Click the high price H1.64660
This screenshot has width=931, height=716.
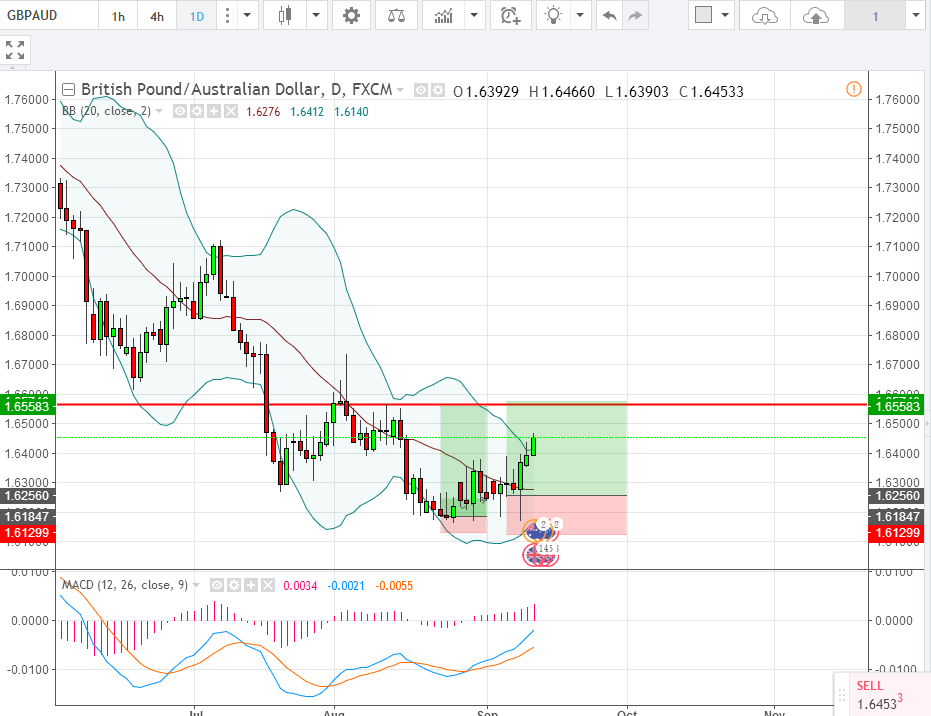(x=562, y=91)
